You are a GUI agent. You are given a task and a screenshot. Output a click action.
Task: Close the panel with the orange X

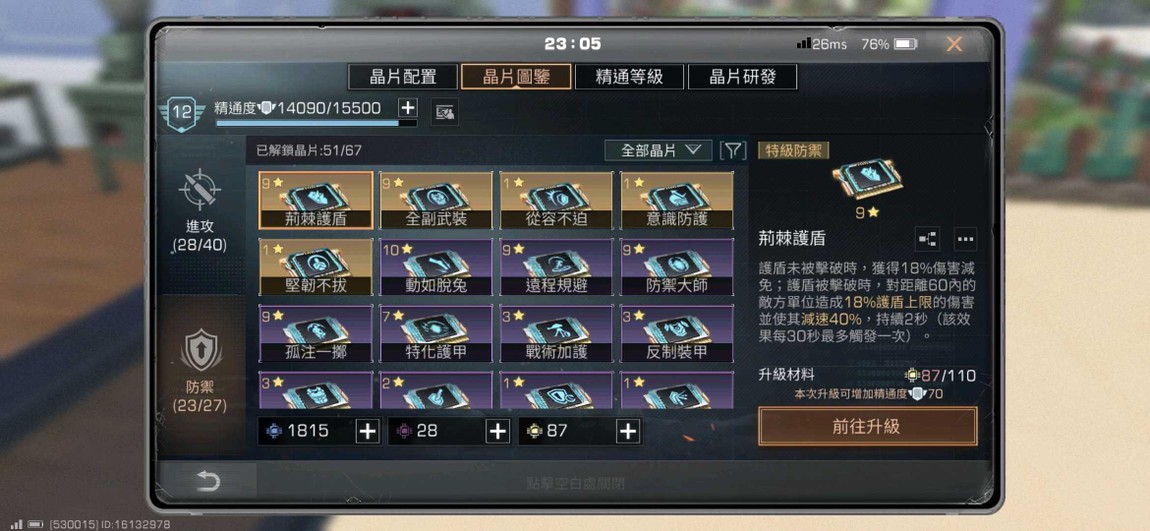[954, 44]
